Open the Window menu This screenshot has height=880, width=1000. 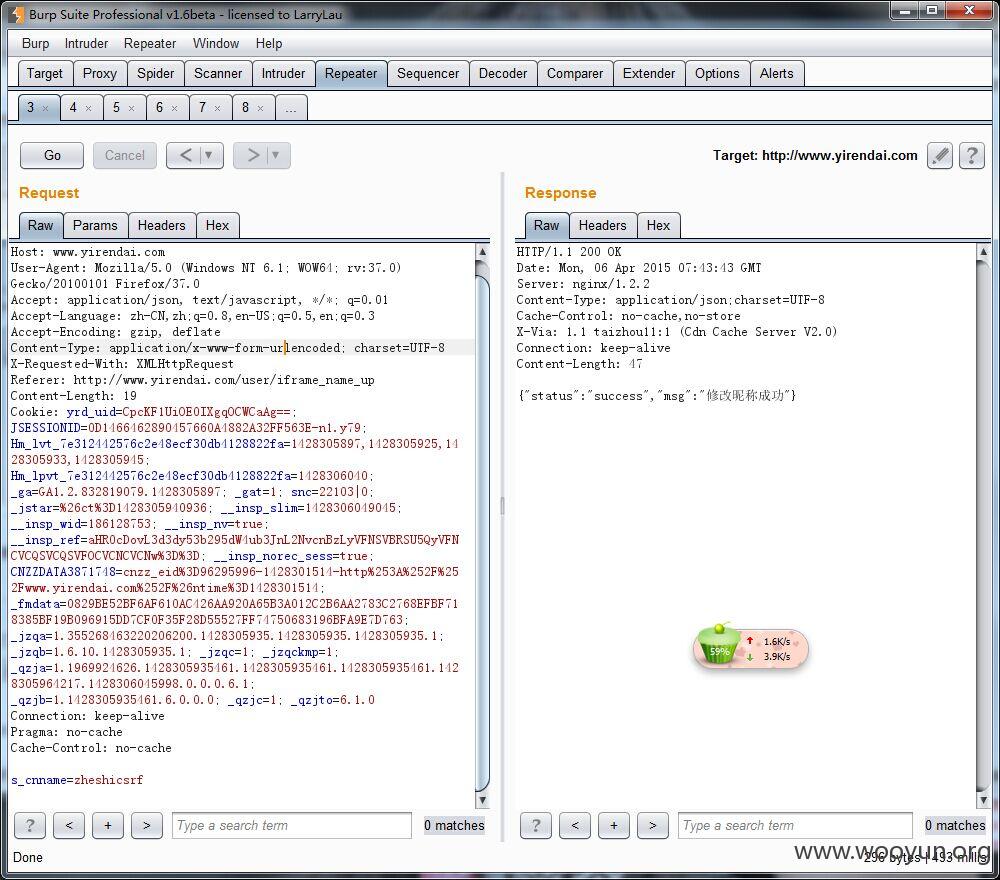pos(216,43)
